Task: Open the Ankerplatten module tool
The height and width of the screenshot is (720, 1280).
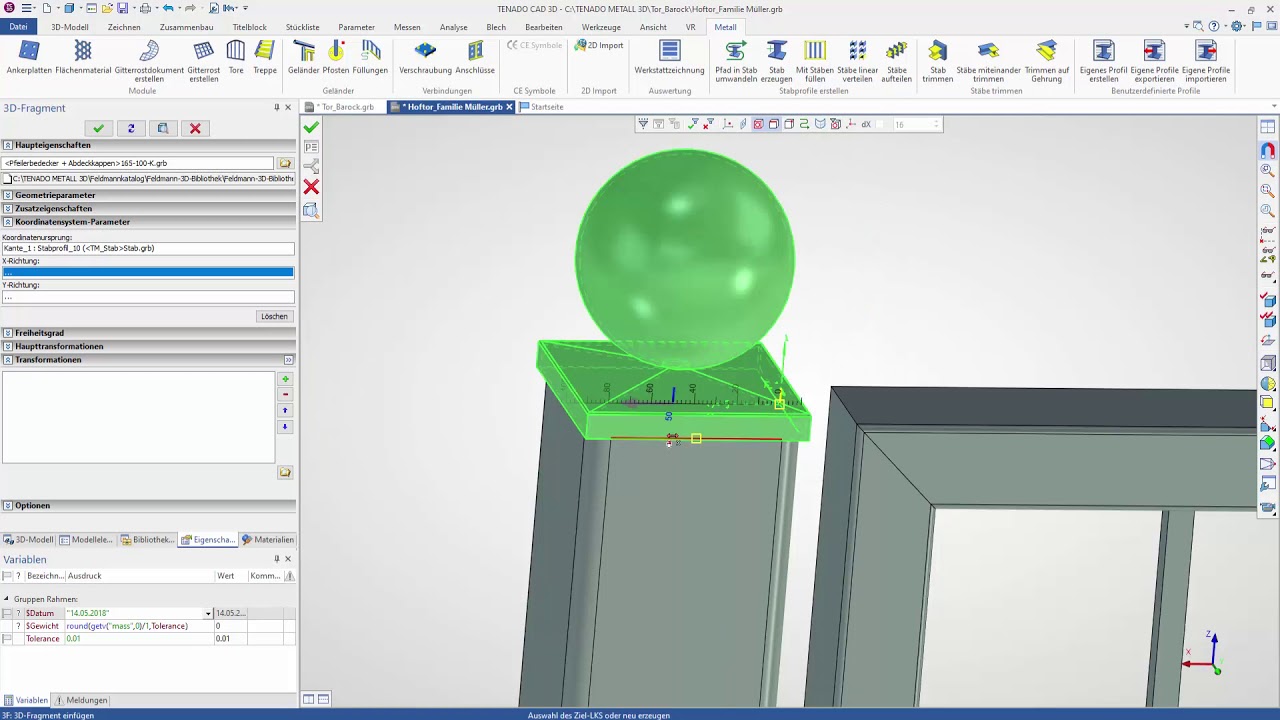Action: (x=29, y=58)
